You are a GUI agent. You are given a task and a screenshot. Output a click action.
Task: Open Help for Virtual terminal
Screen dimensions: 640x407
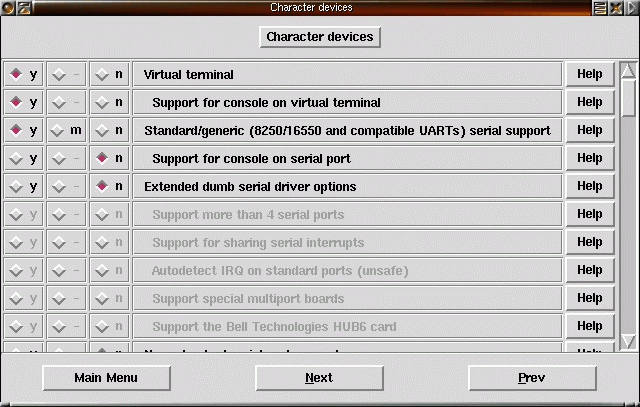(x=589, y=74)
